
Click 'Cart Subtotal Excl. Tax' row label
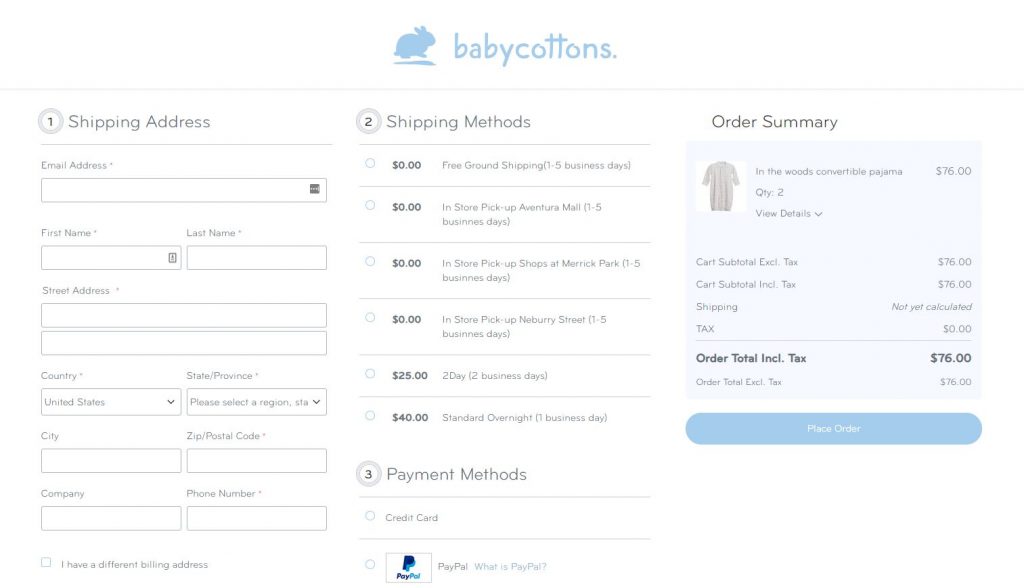pyautogui.click(x=747, y=262)
